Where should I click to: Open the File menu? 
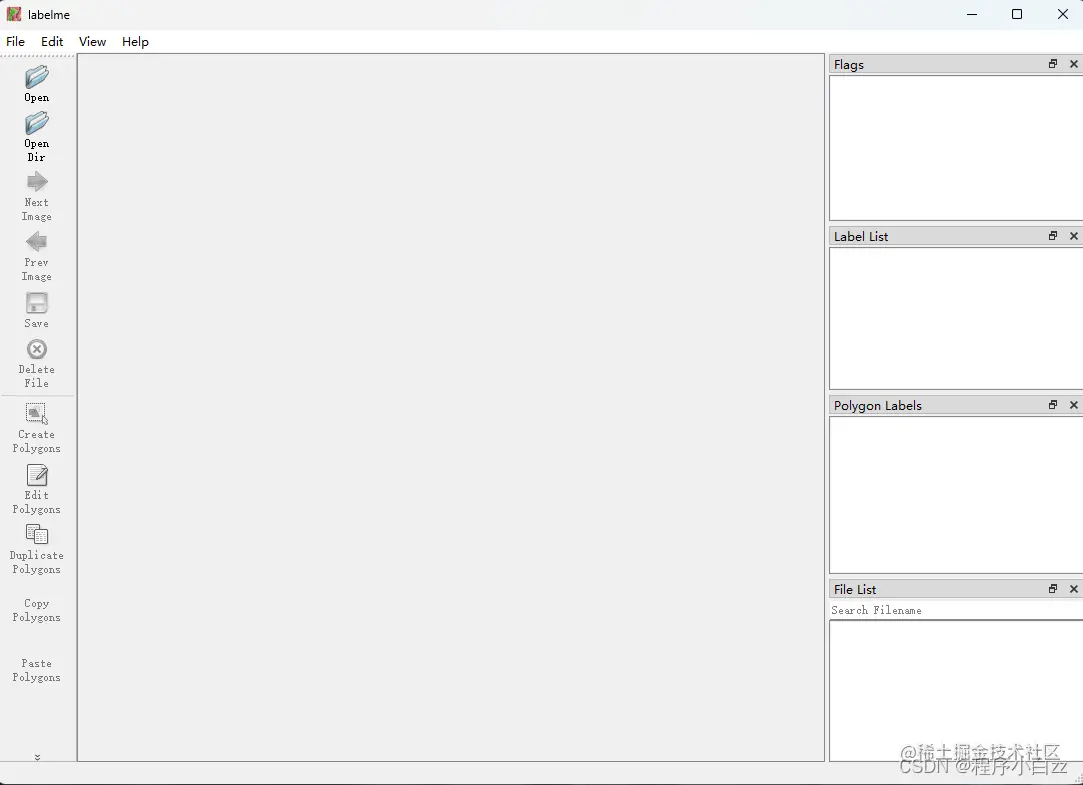pyautogui.click(x=15, y=41)
